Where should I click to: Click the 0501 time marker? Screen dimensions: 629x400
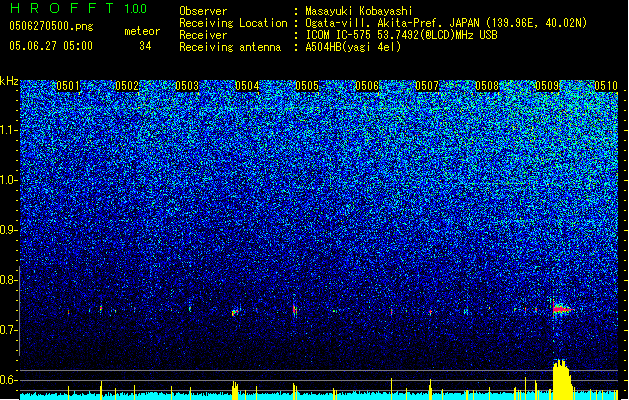[68, 86]
